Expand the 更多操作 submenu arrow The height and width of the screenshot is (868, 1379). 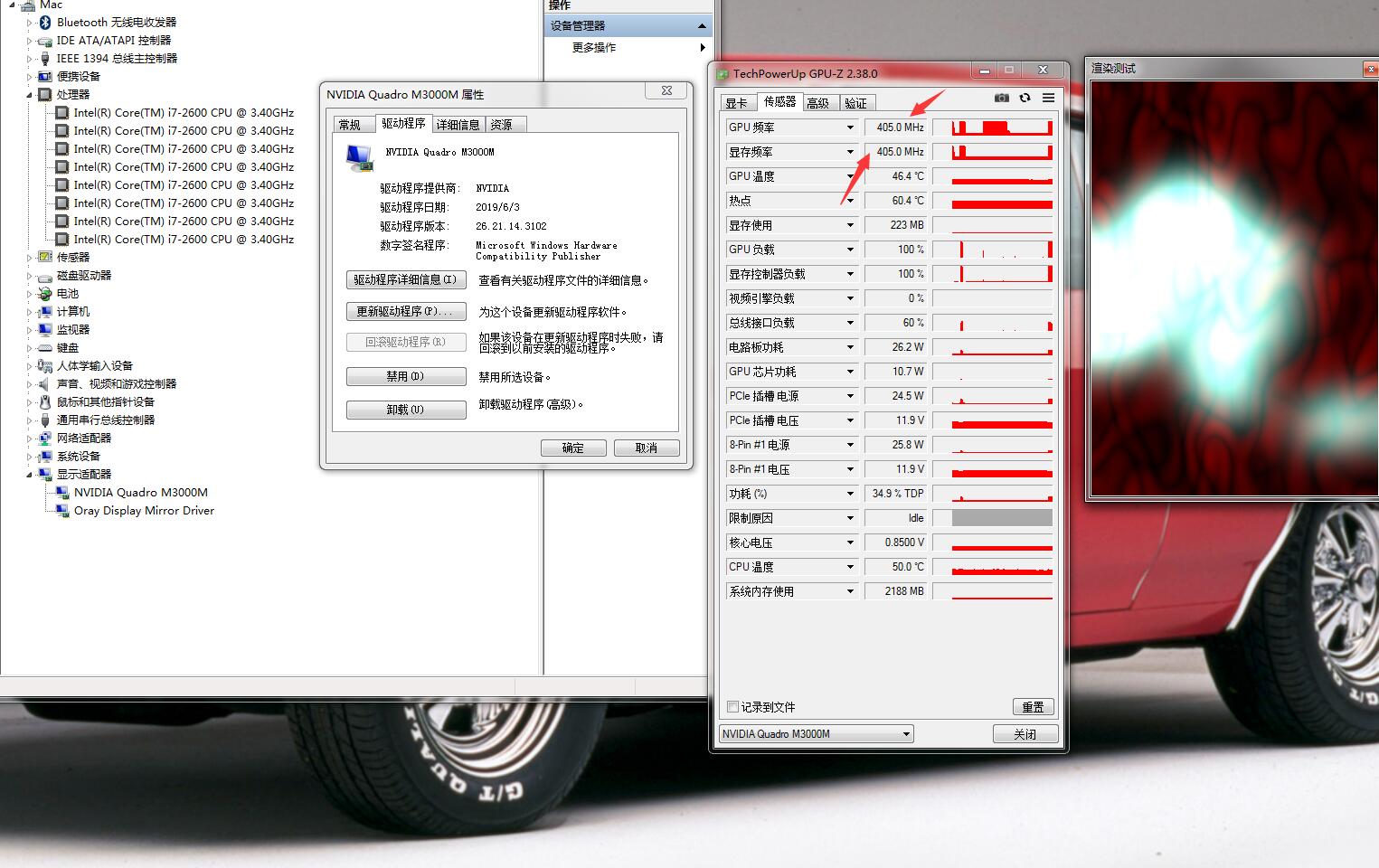pos(703,47)
